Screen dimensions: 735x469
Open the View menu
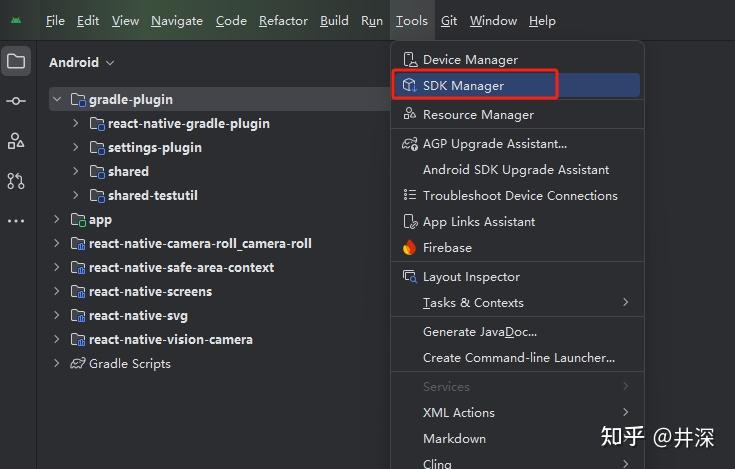[x=125, y=21]
